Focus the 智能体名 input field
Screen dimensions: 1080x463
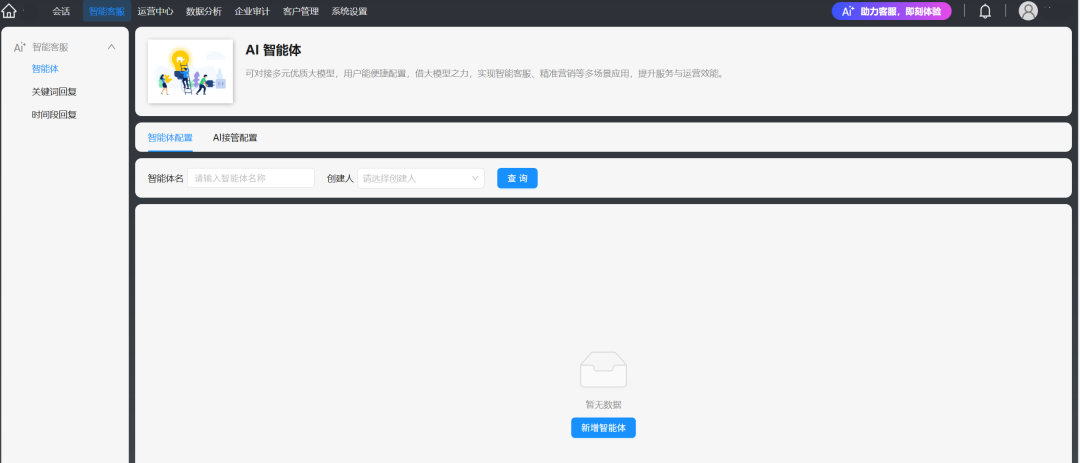(x=251, y=178)
